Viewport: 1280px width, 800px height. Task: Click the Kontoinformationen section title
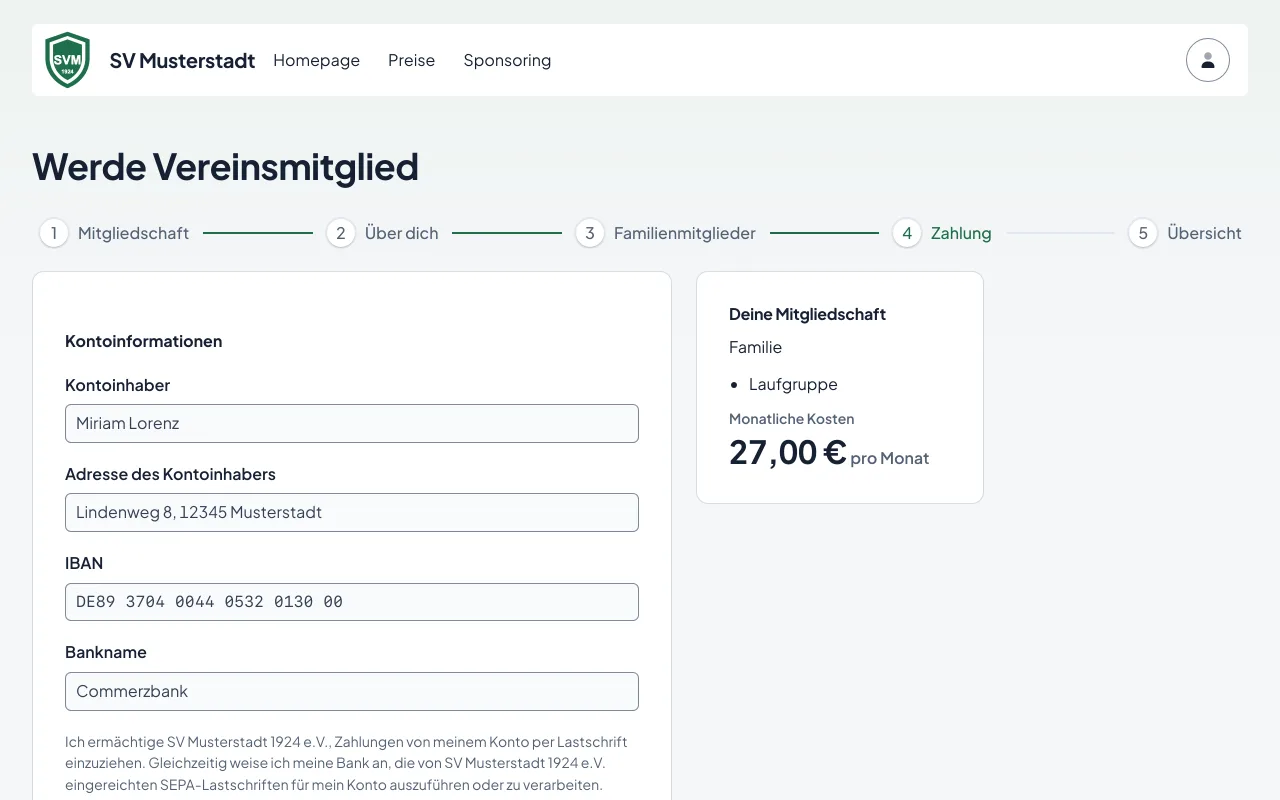point(144,341)
